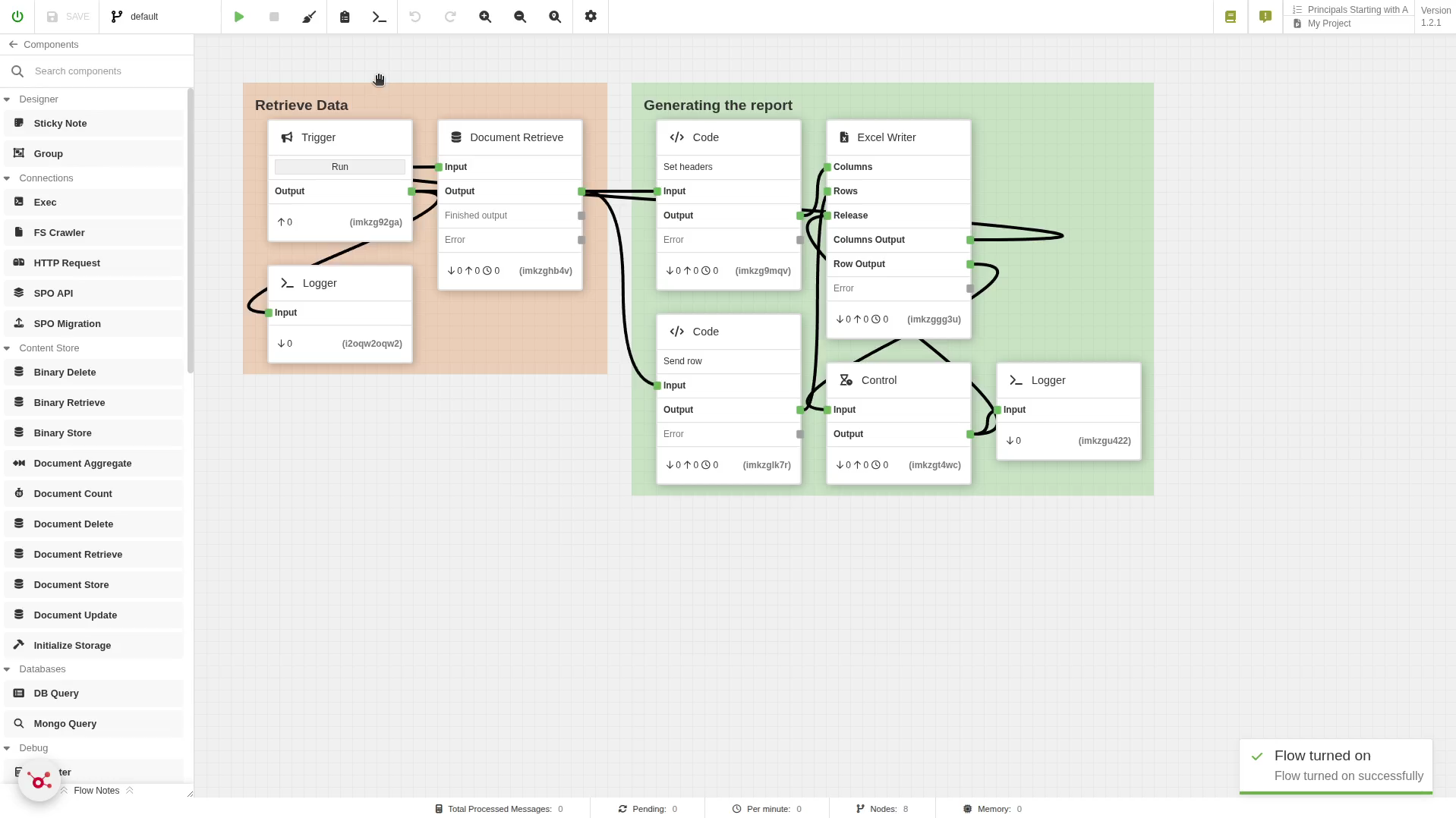The image size is (1456, 818).
Task: Open the notes book icon at top right
Action: [1231, 17]
